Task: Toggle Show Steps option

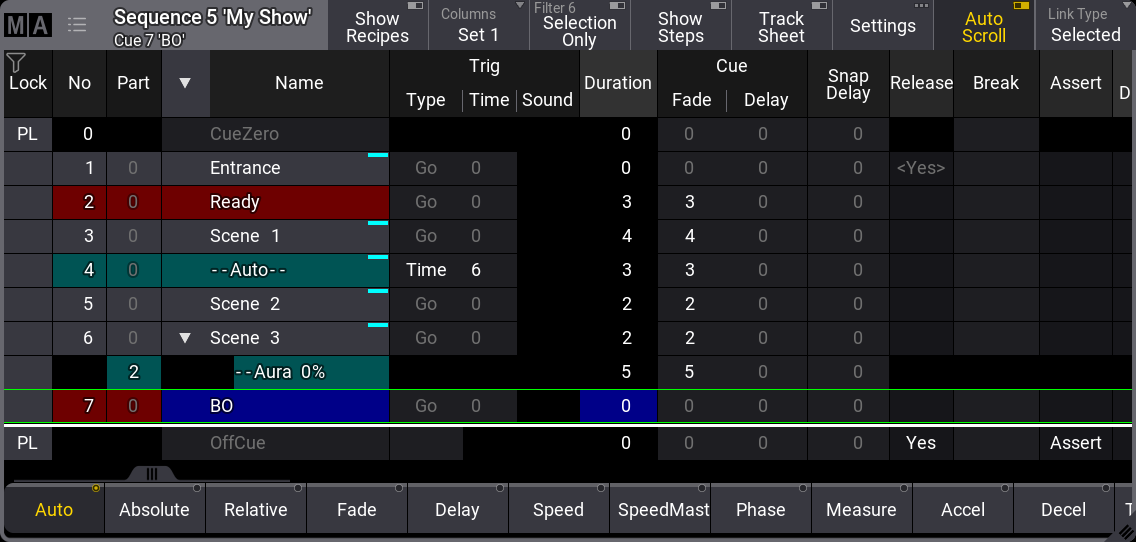Action: pos(680,26)
